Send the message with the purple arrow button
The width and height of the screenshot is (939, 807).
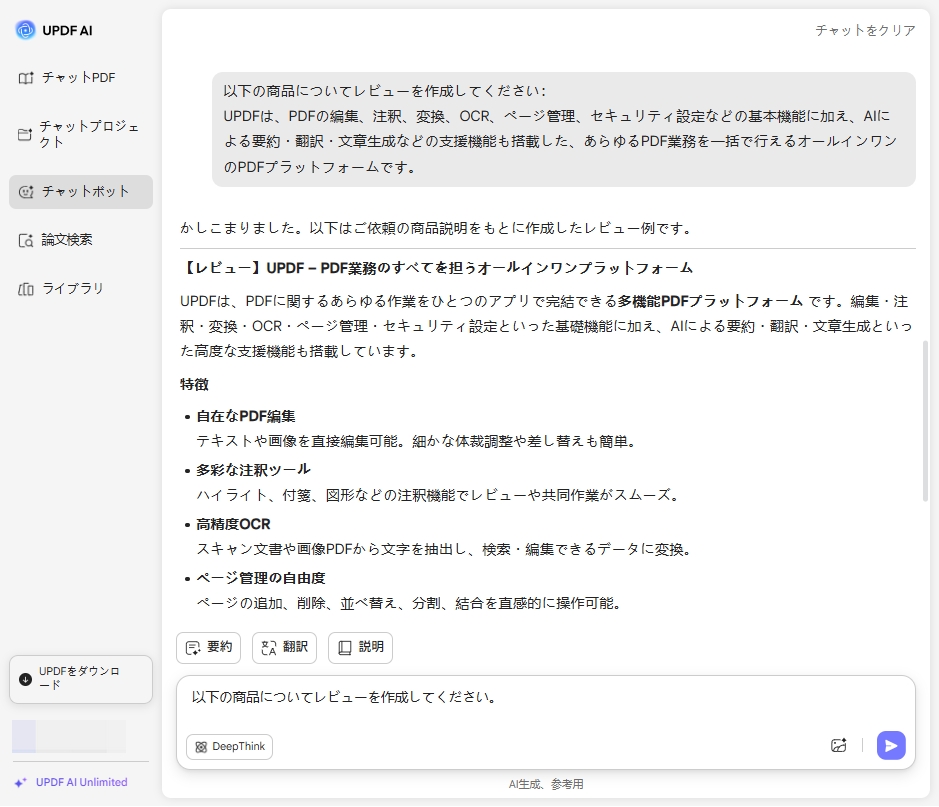pos(890,745)
